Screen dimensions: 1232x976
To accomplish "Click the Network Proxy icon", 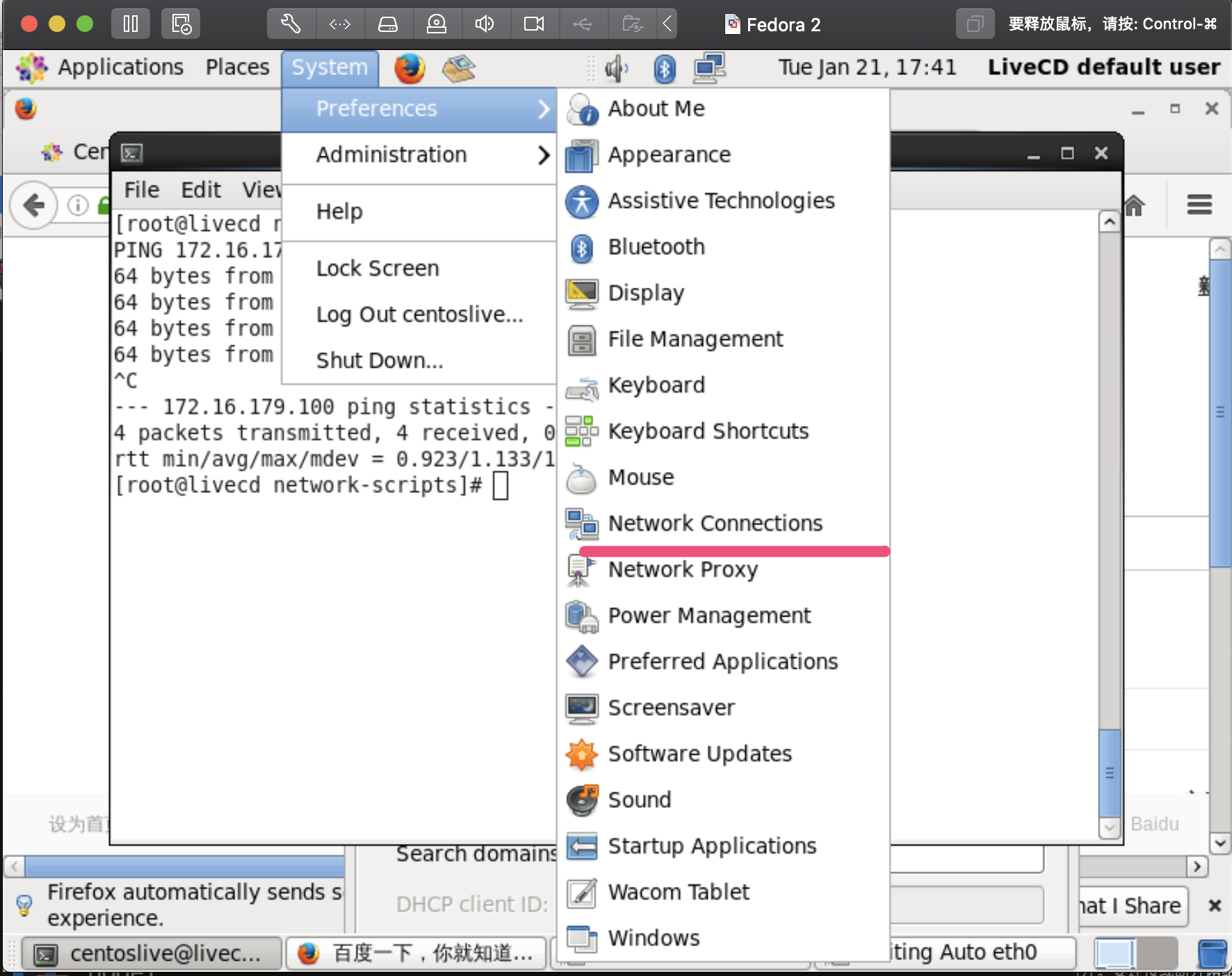I will pos(582,570).
